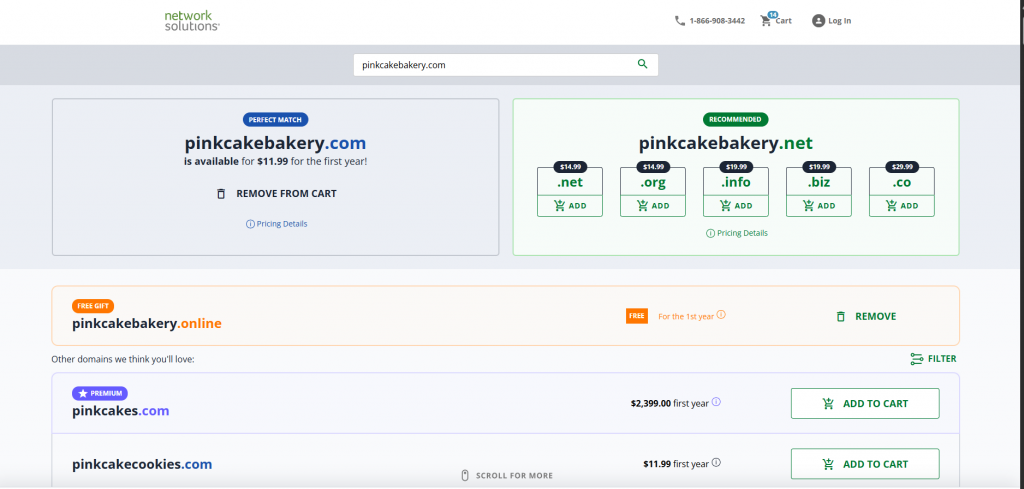
Task: Open the Cart link text
Action: pos(784,21)
